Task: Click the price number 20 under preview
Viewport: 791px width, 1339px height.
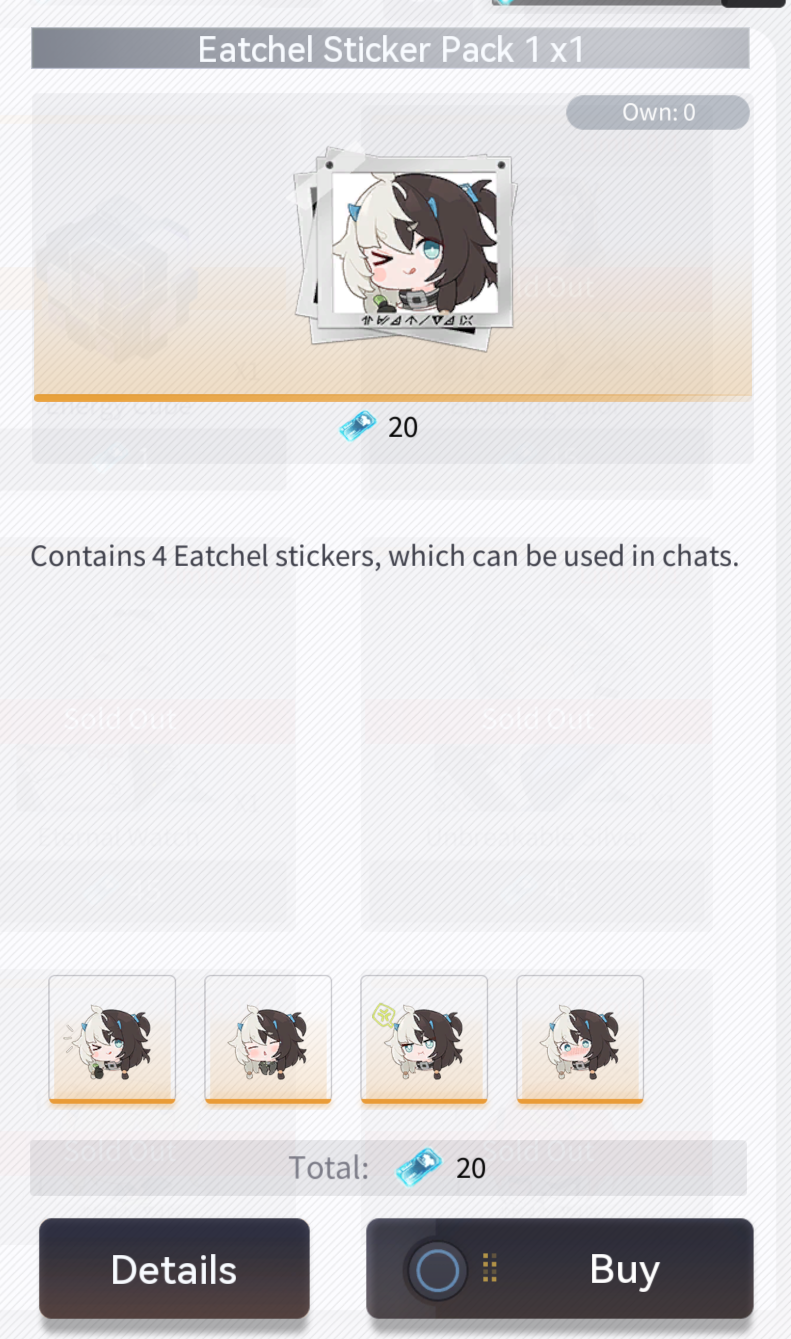Action: [x=403, y=427]
